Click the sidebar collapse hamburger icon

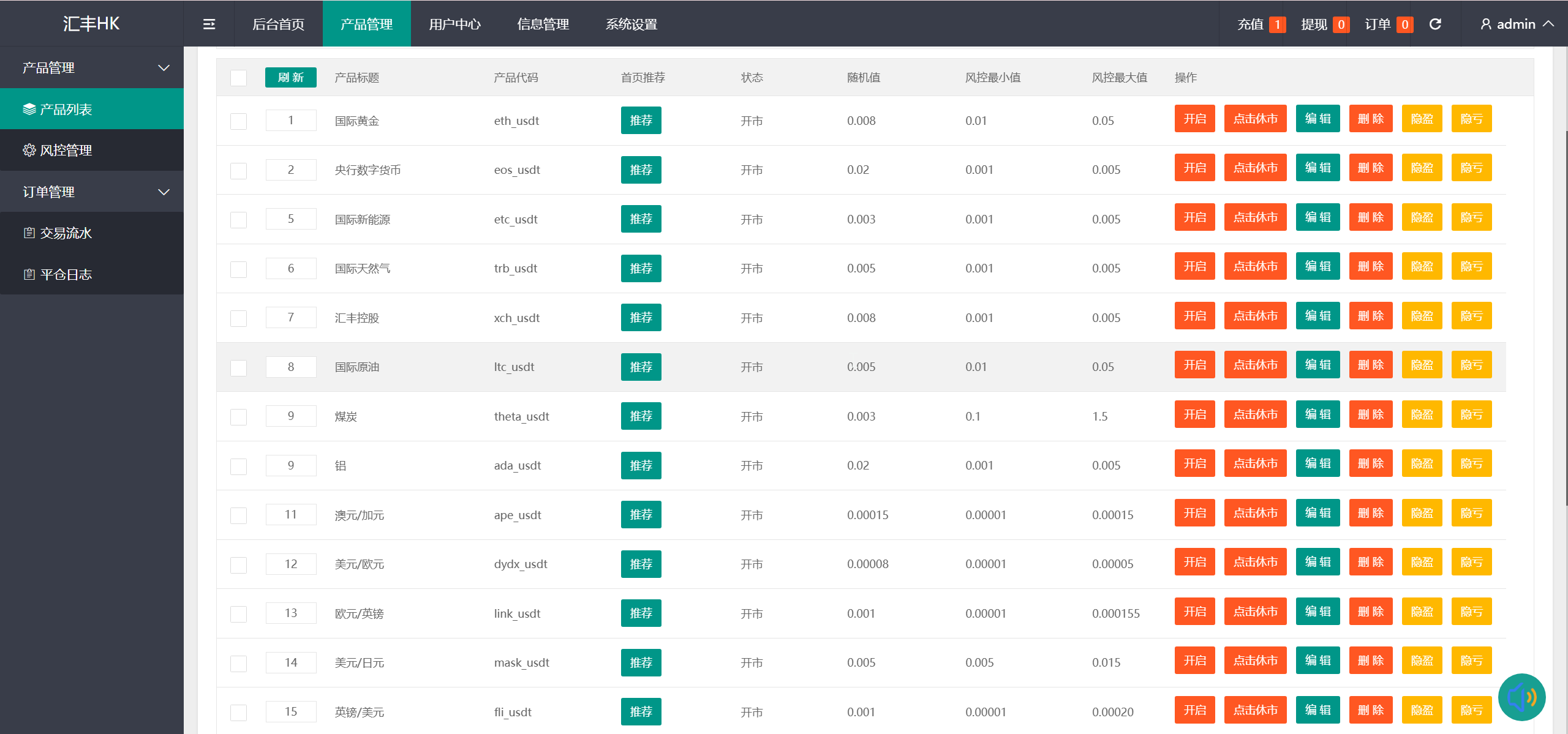[209, 24]
